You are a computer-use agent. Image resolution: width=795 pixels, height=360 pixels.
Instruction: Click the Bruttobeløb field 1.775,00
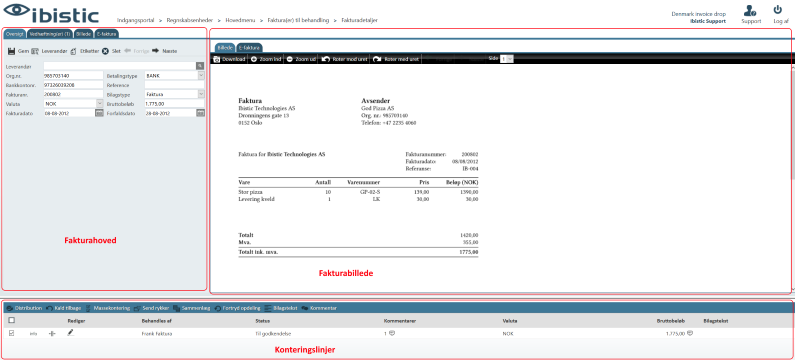tap(174, 103)
